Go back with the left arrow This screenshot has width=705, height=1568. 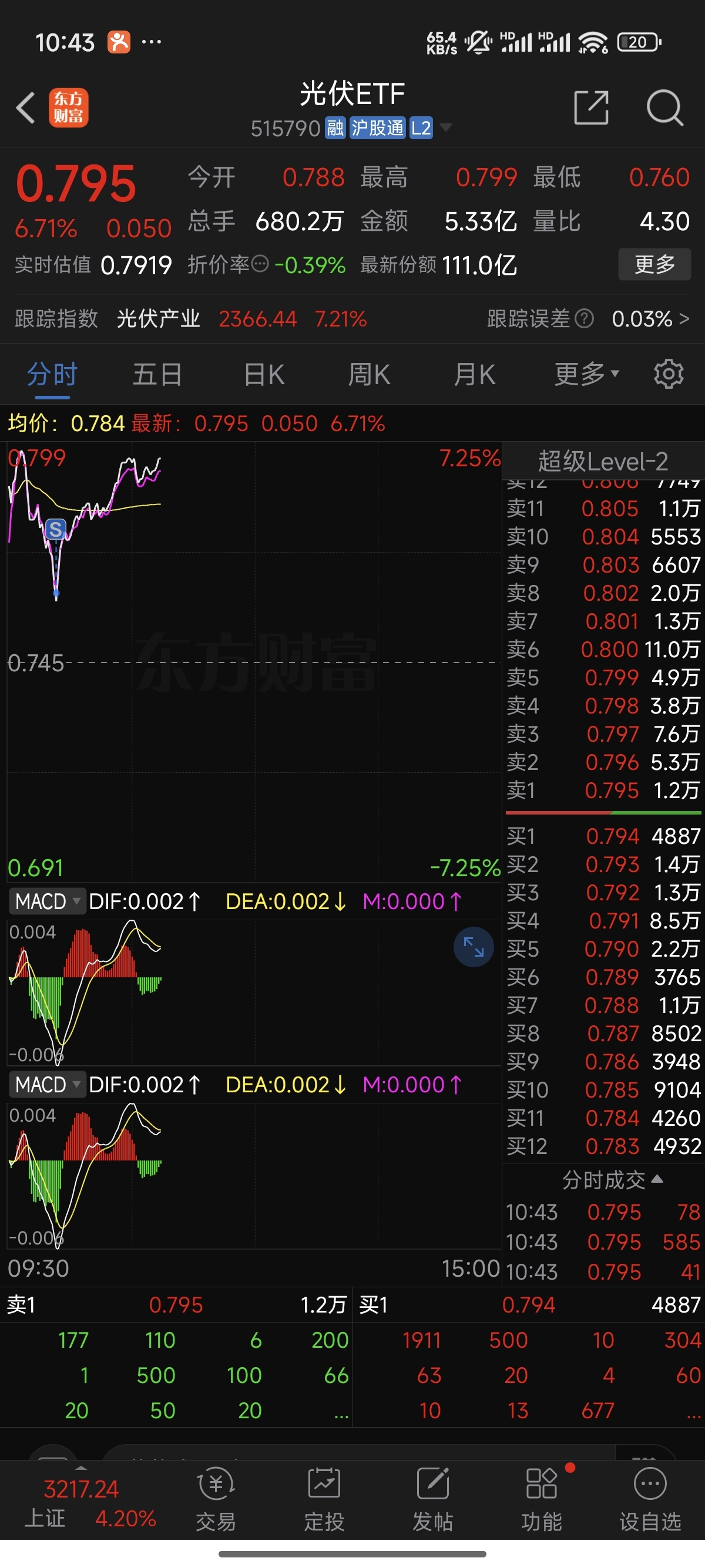click(26, 107)
